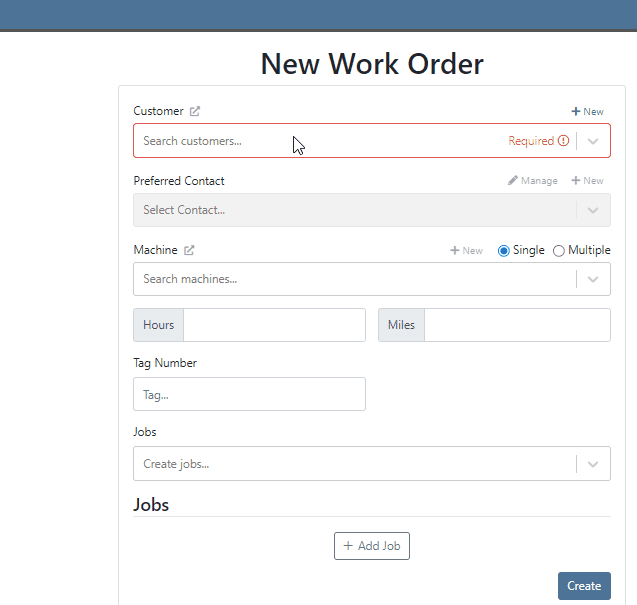Expand the Search machines dropdown chevron
The image size is (637, 605).
593,279
